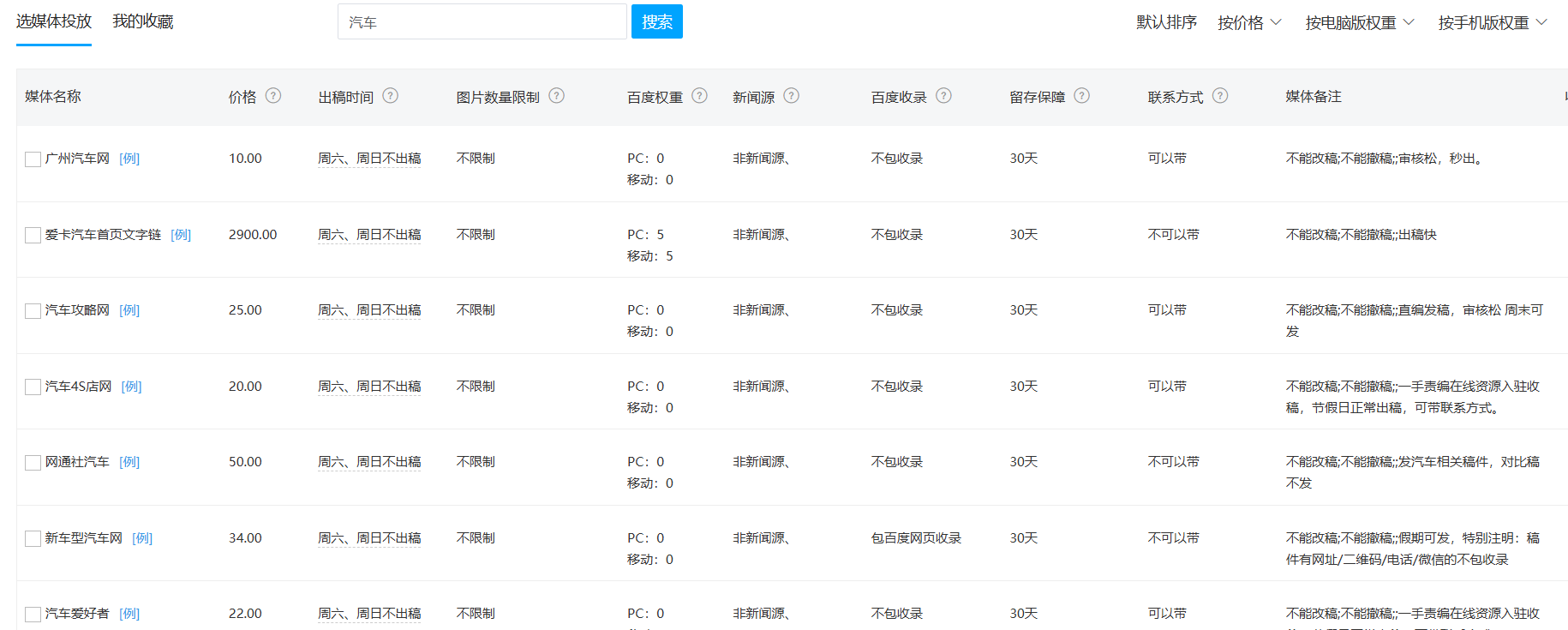This screenshot has height=630, width=1568.
Task: Click the search input field containing 汽车
Action: pos(482,22)
